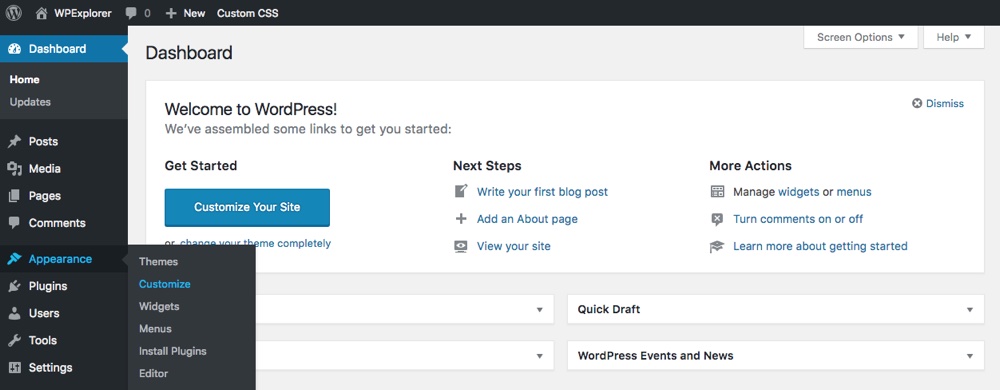
Task: Click the Quick Draft widget title
Action: [x=609, y=310]
